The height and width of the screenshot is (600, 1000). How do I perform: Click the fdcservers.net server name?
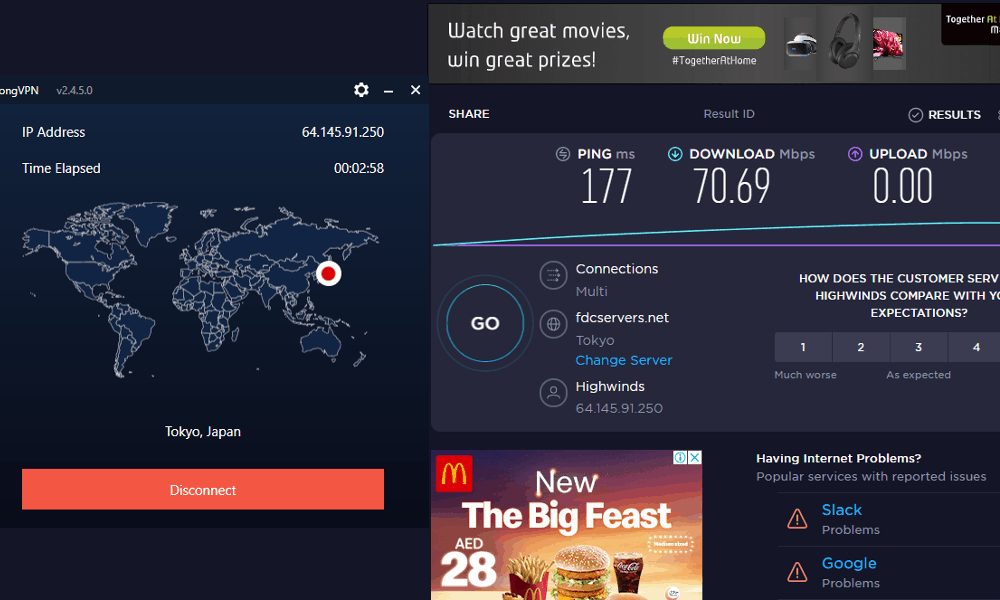(622, 318)
